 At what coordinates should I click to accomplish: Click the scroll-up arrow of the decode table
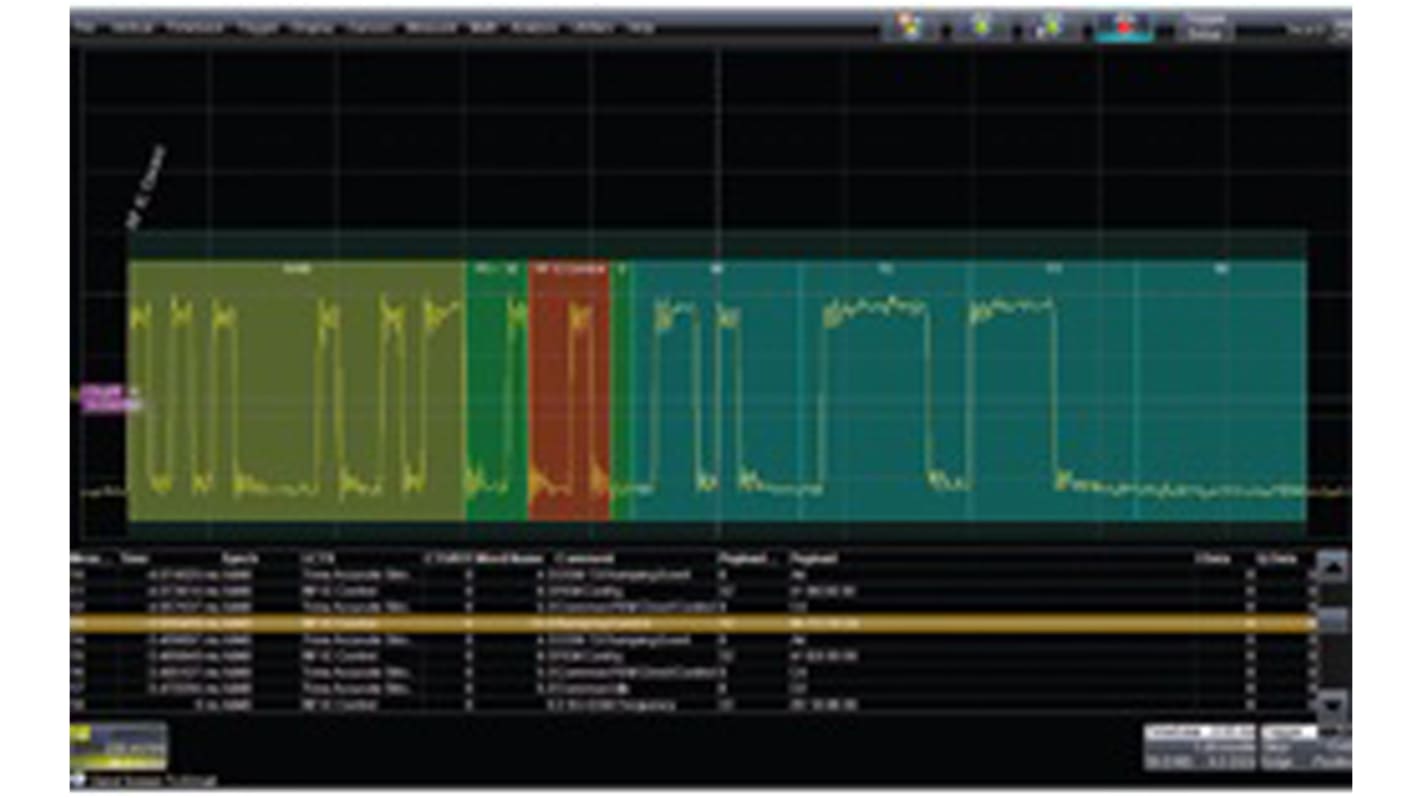coord(1333,568)
